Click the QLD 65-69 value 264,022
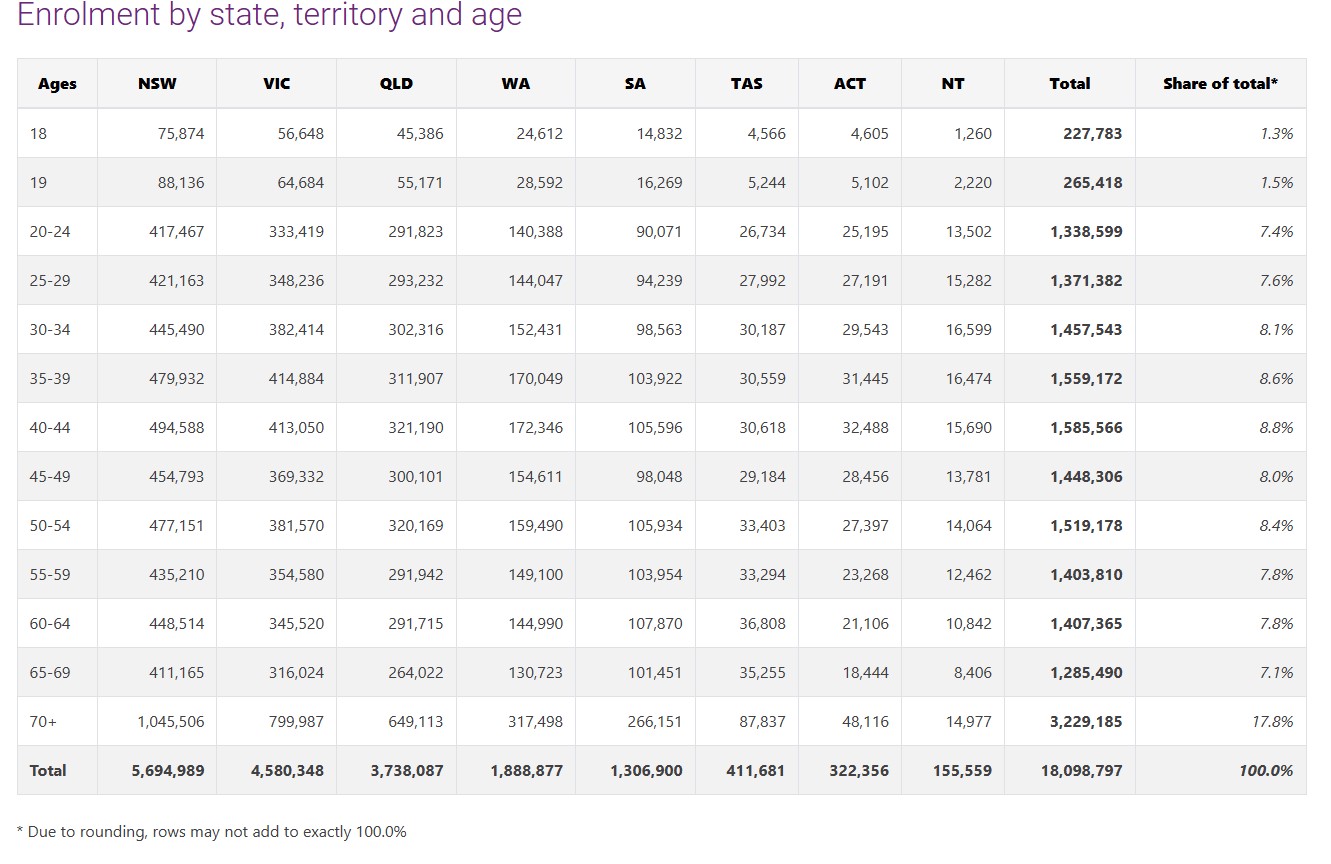Screen dimensions: 1331x864 [x=415, y=672]
